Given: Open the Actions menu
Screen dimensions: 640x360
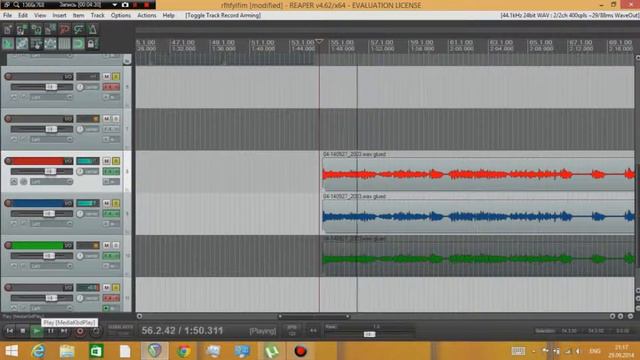Looking at the screenshot, I should pos(147,15).
